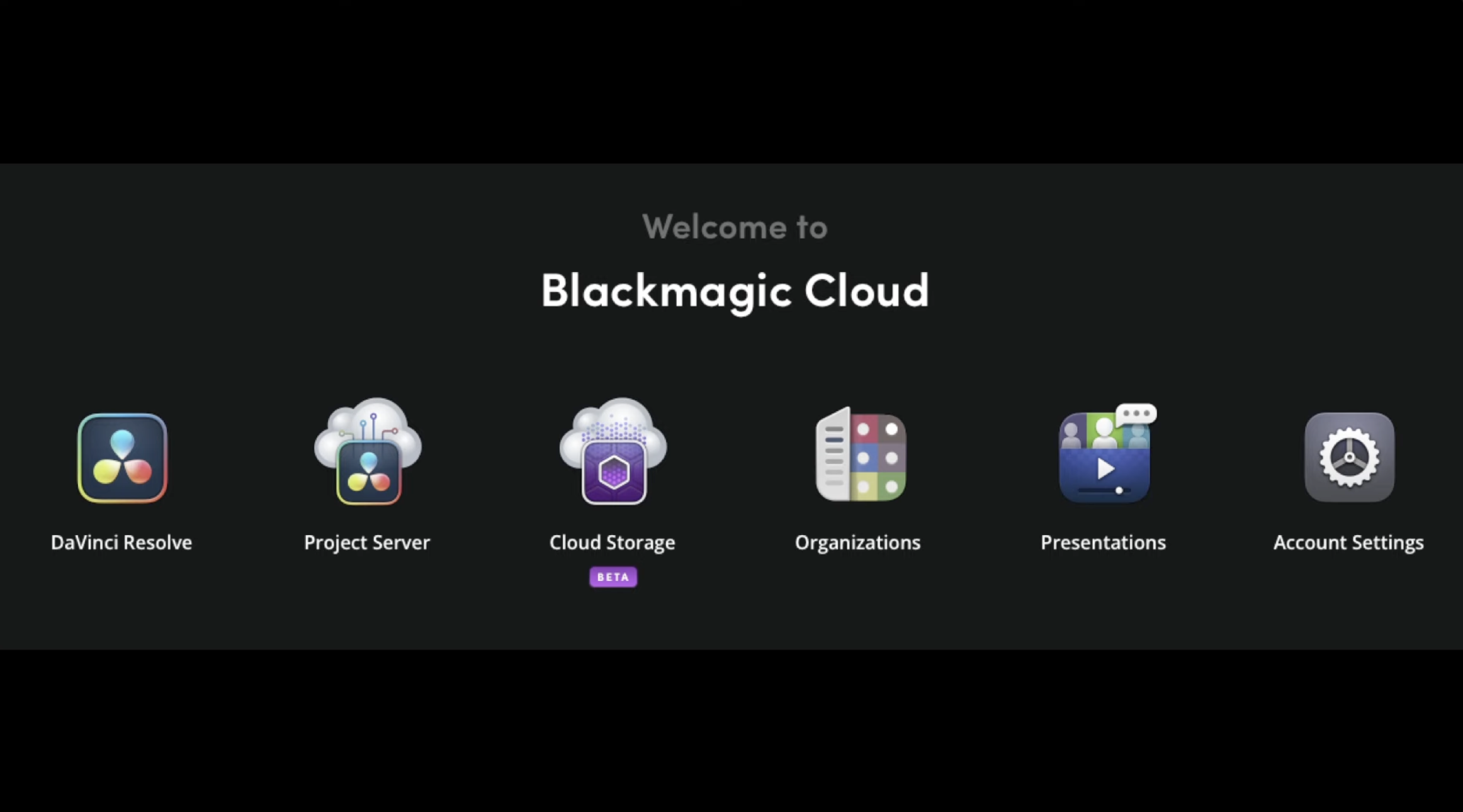Click the Project Server label
The image size is (1463, 812).
367,543
